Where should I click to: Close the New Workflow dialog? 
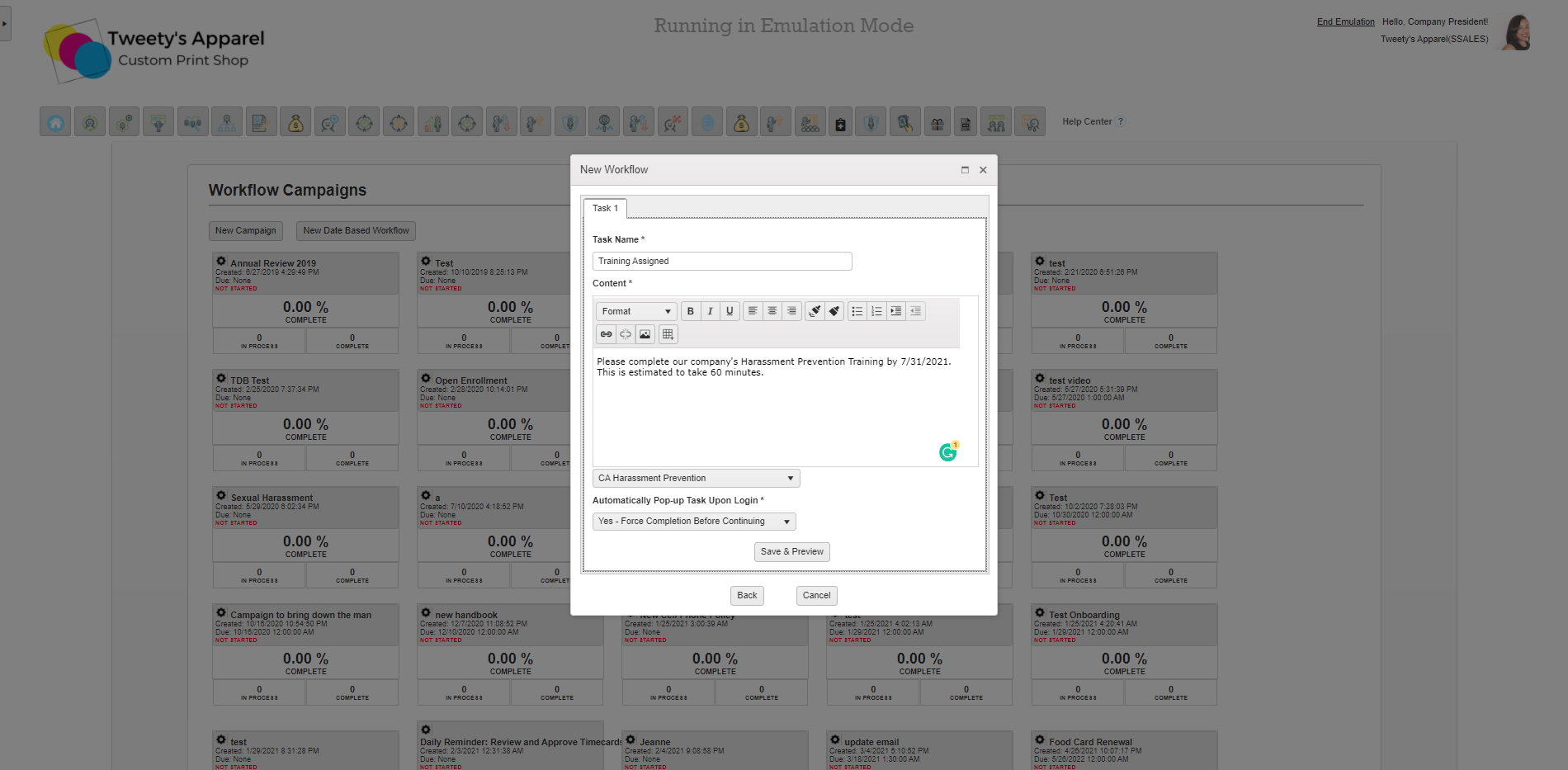tap(983, 170)
